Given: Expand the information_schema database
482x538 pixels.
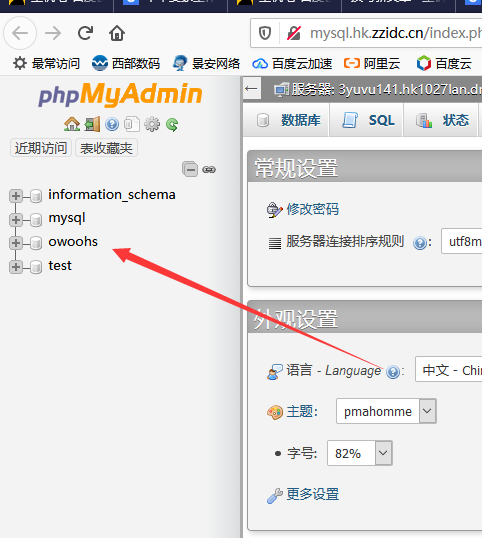Looking at the screenshot, I should click(x=15, y=196).
